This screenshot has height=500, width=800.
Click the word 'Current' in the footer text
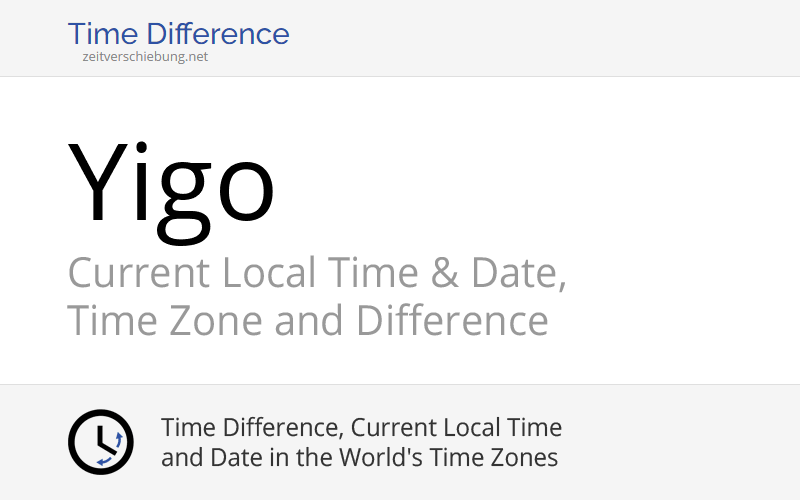[x=390, y=428]
